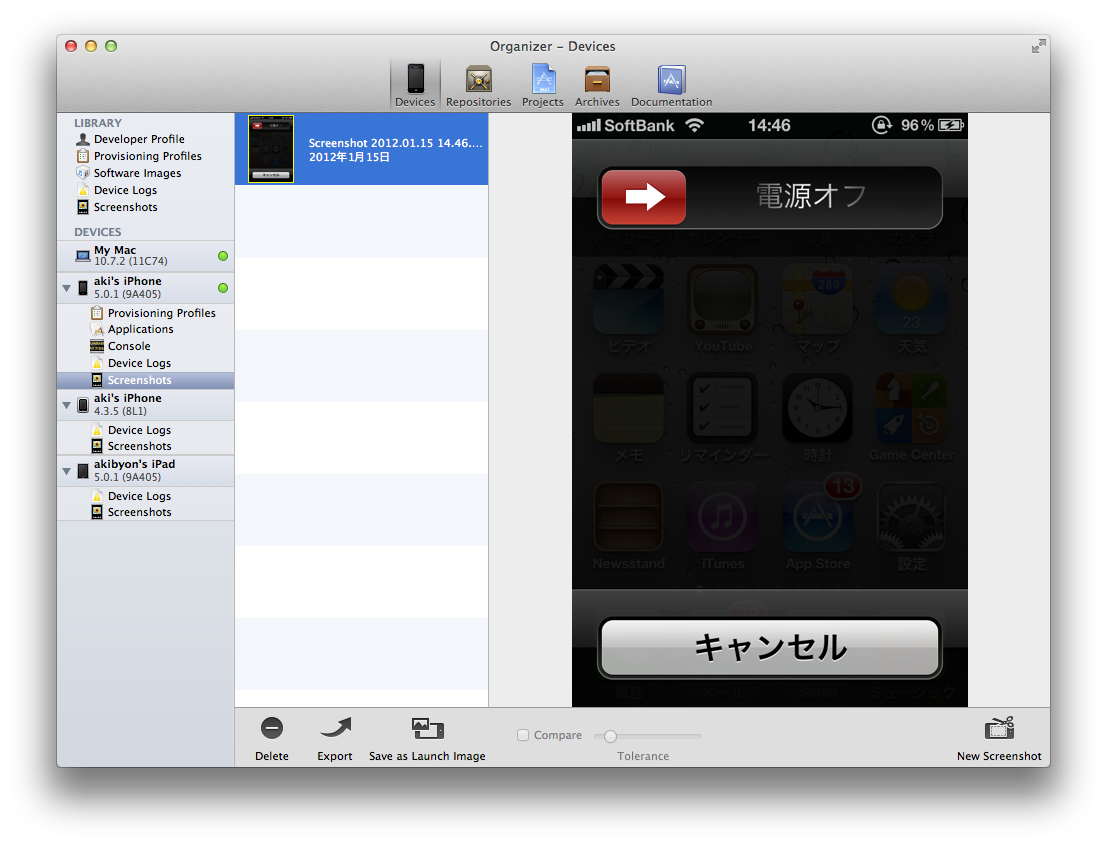Viewport: 1107px width, 846px height.
Task: Switch to the Projects tab
Action: [542, 85]
